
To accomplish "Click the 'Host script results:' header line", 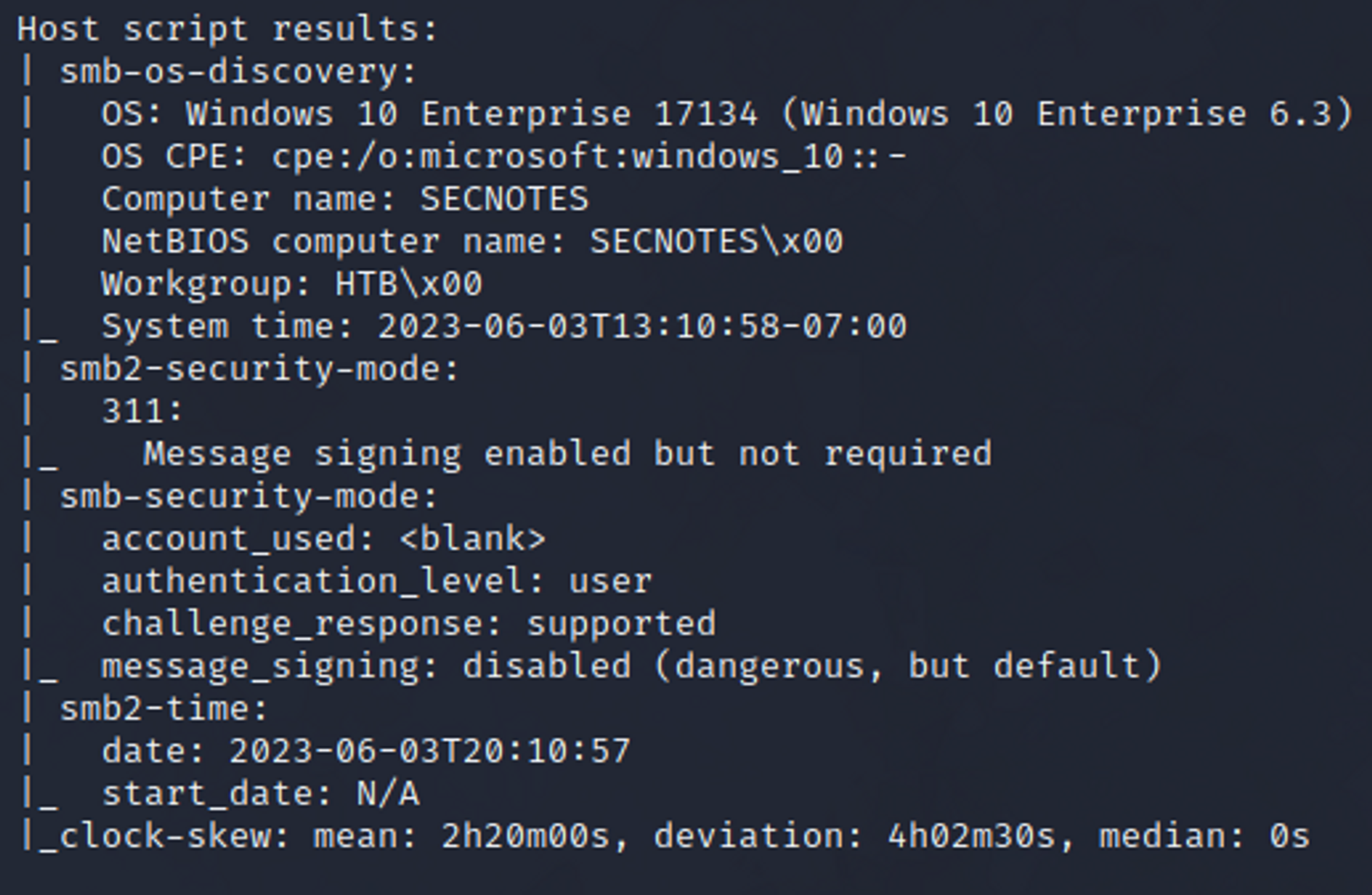I will point(227,30).
